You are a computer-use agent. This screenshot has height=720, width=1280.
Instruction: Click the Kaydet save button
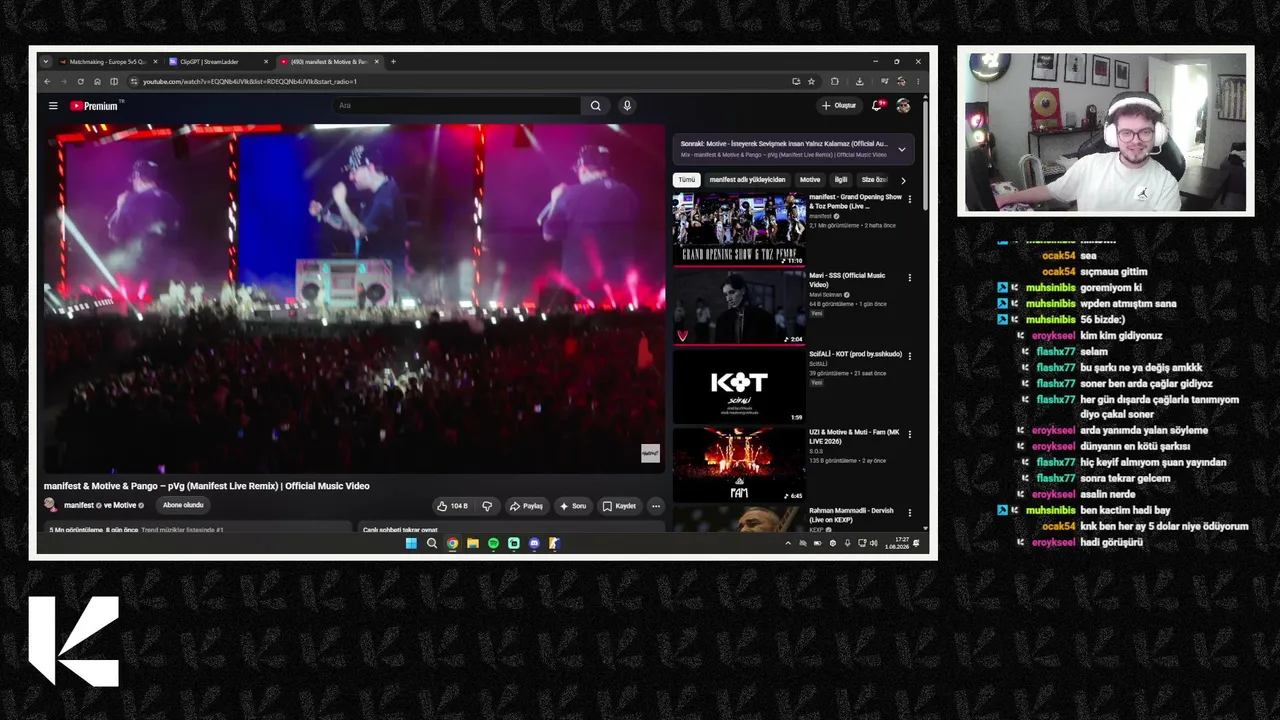coord(619,506)
